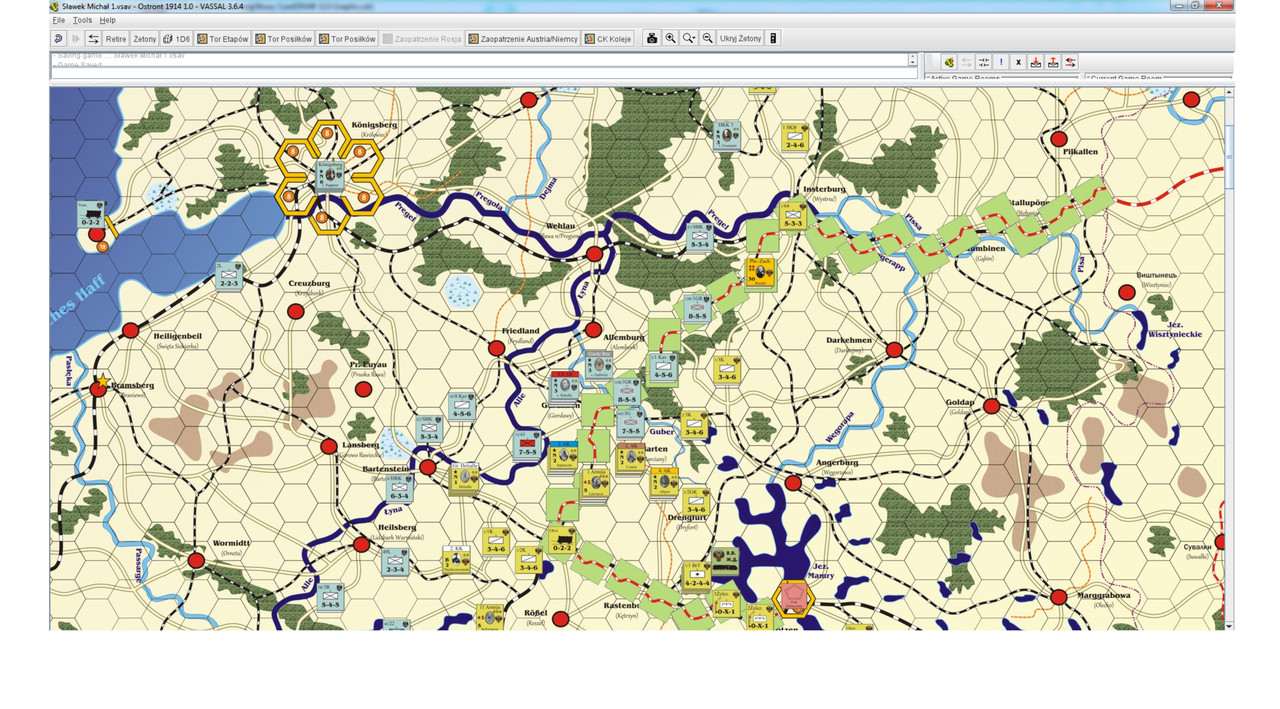This screenshot has width=1280, height=709.
Task: Open the CK Koleje chart
Action: click(609, 39)
